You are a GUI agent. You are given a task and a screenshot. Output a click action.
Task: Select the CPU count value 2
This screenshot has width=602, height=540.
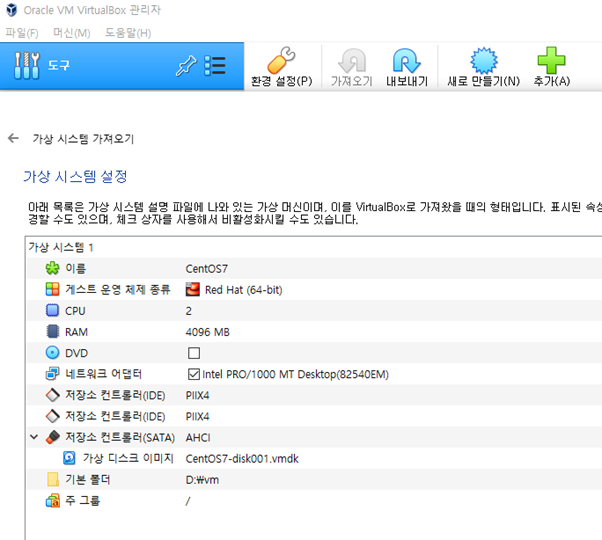point(189,311)
